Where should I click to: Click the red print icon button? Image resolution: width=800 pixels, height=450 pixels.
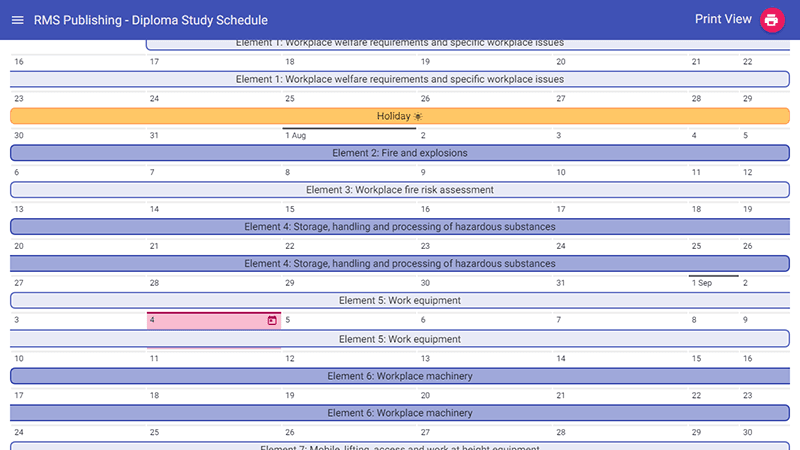click(772, 20)
